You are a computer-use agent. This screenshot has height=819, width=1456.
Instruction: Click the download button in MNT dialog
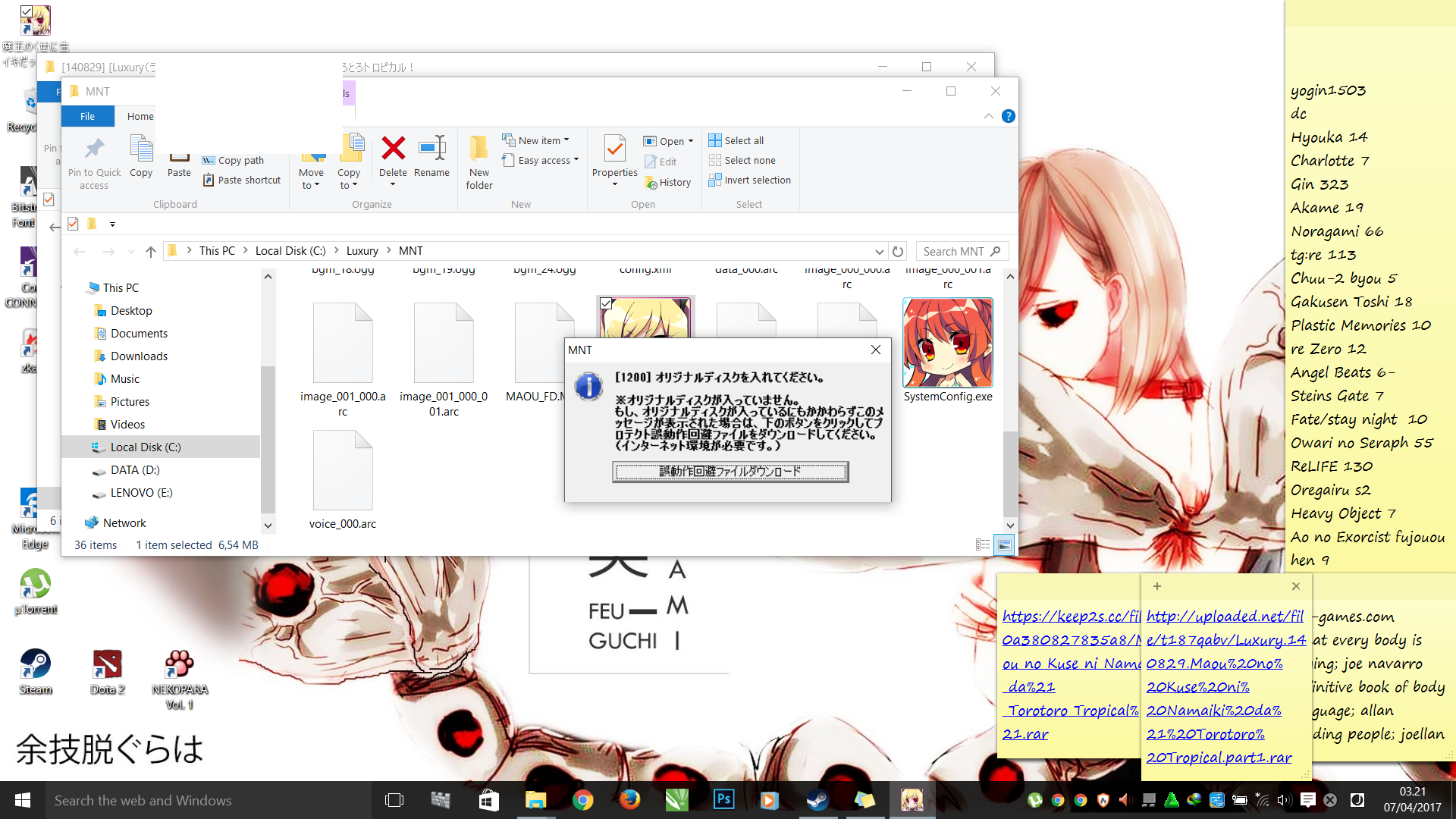pyautogui.click(x=730, y=472)
